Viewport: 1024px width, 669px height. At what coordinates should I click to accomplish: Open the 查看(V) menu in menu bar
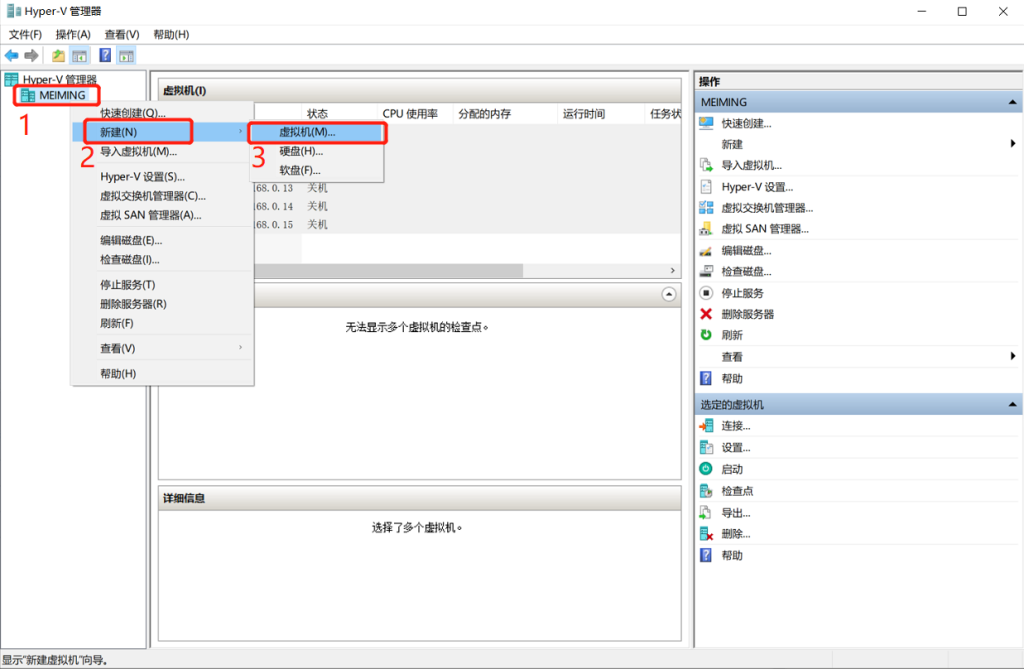122,34
